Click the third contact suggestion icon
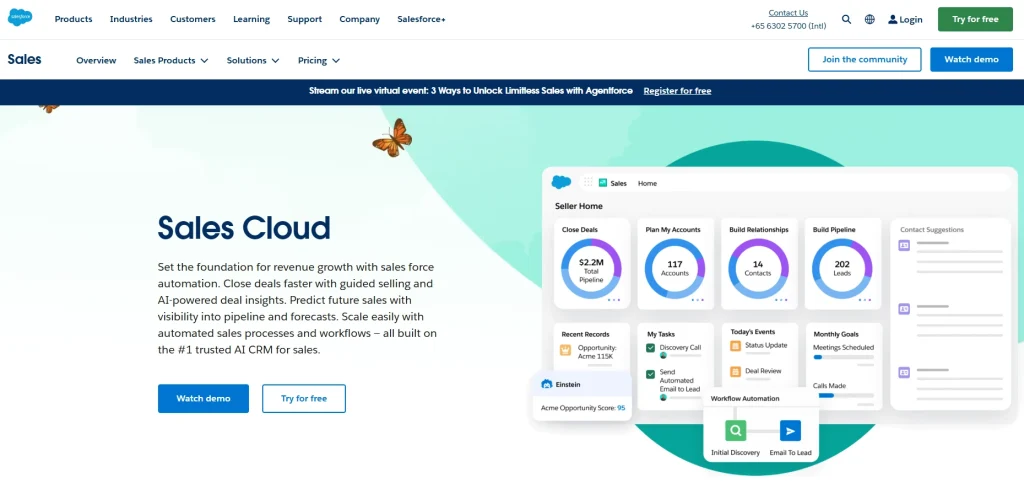 904,372
